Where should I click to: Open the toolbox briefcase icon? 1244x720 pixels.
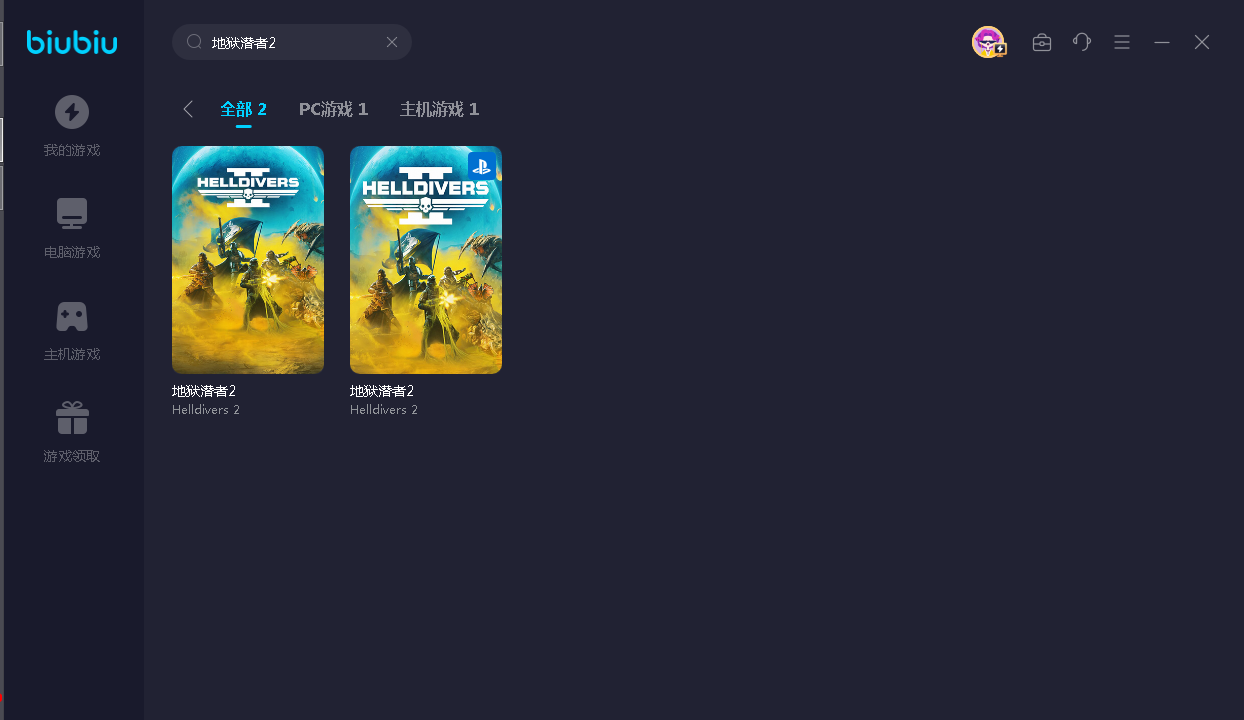[1042, 42]
